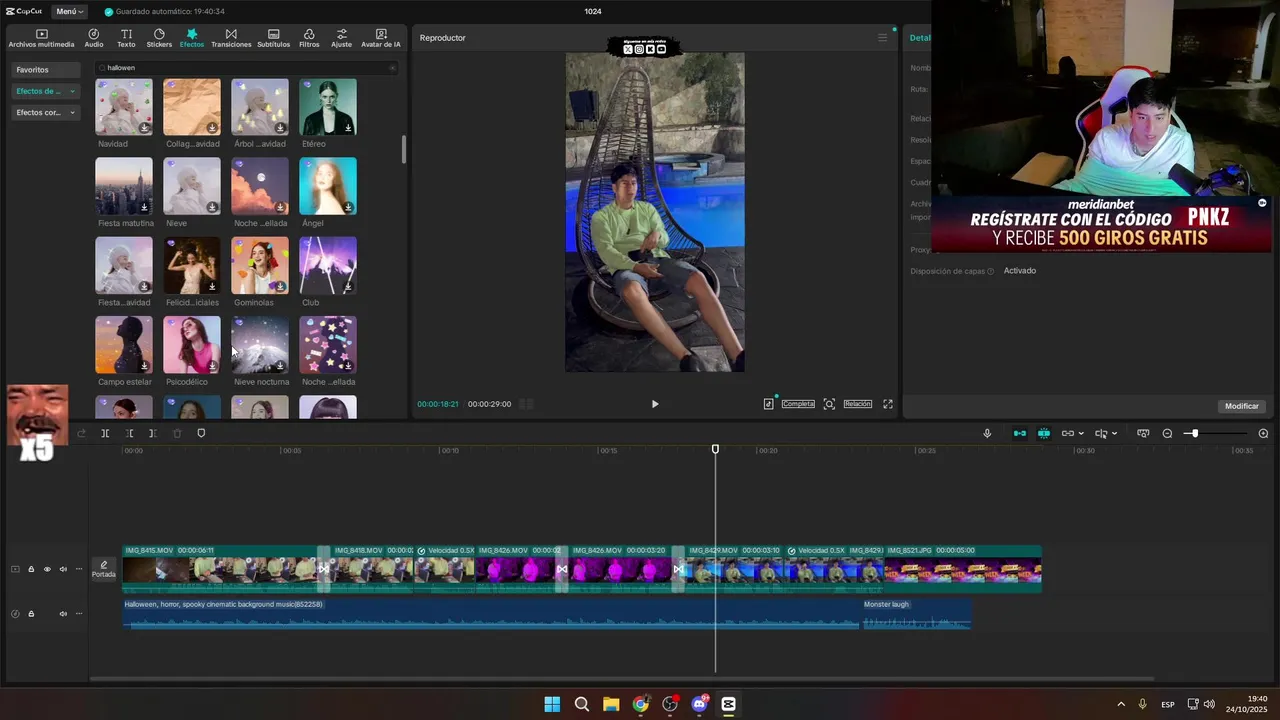Trim left of playhead tool
The width and height of the screenshot is (1280, 720).
pyautogui.click(x=129, y=433)
